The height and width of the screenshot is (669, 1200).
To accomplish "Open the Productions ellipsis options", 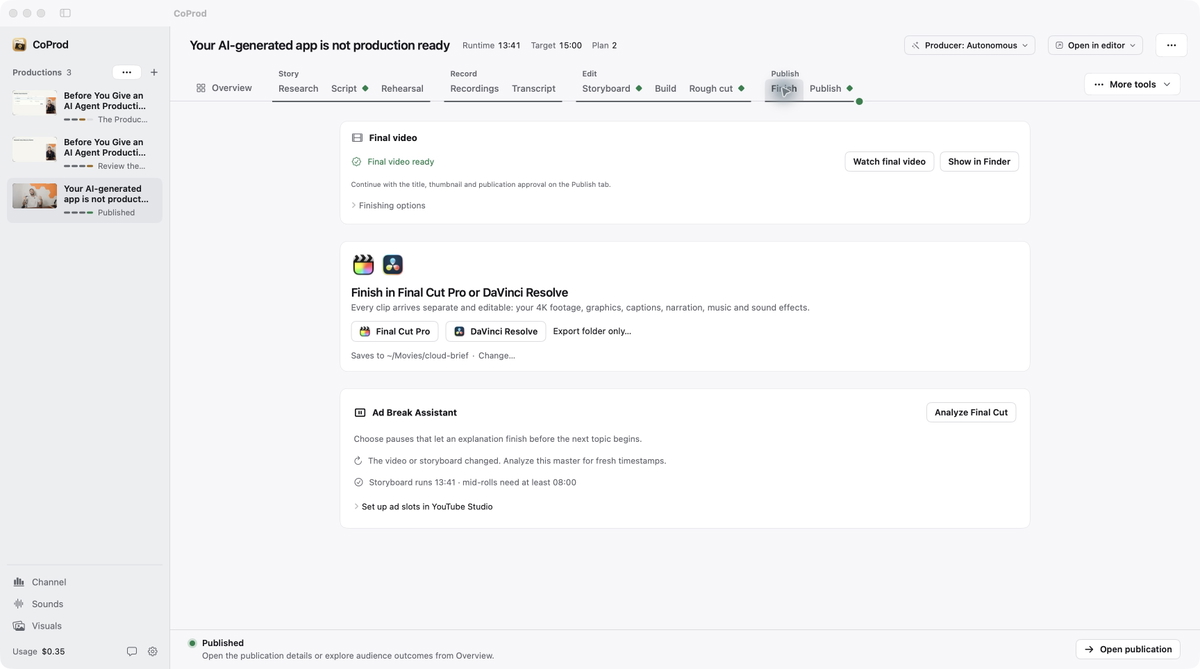I will (x=127, y=72).
